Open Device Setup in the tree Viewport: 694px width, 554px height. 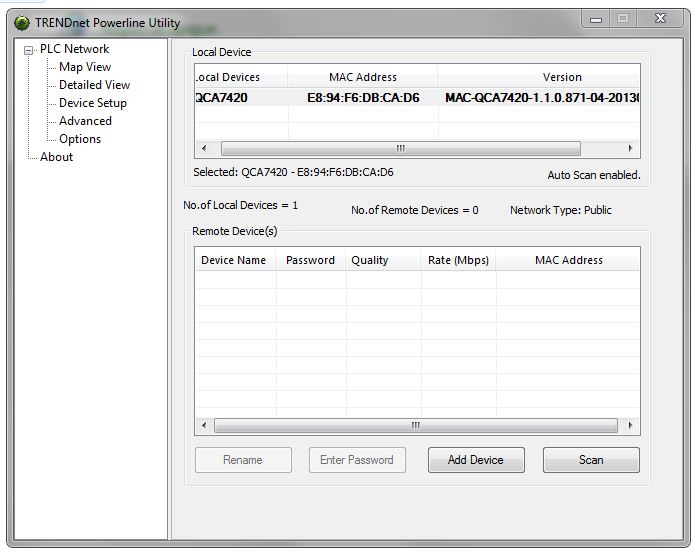click(93, 103)
